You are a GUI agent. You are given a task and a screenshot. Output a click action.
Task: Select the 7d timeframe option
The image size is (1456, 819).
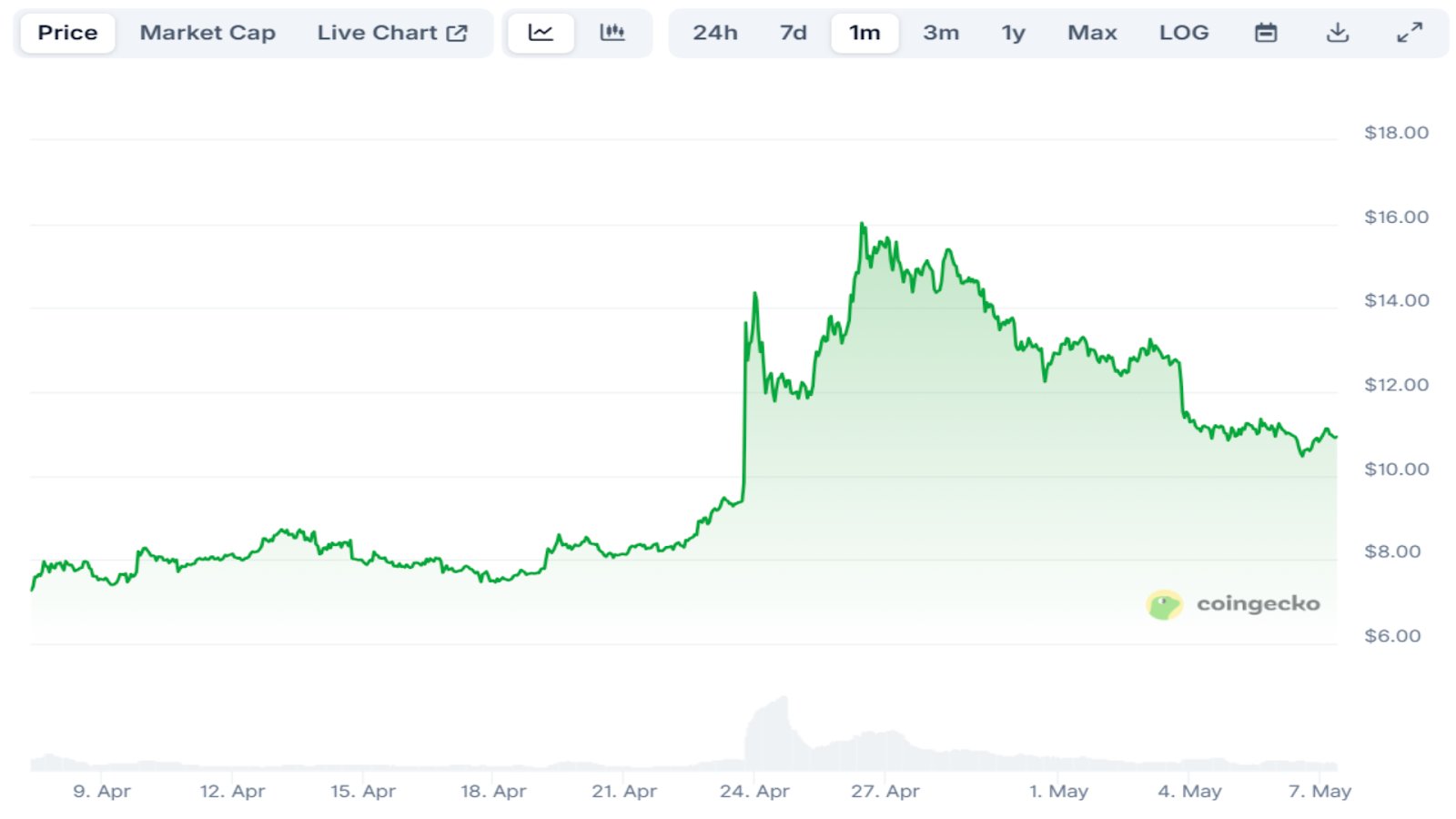pyautogui.click(x=792, y=32)
